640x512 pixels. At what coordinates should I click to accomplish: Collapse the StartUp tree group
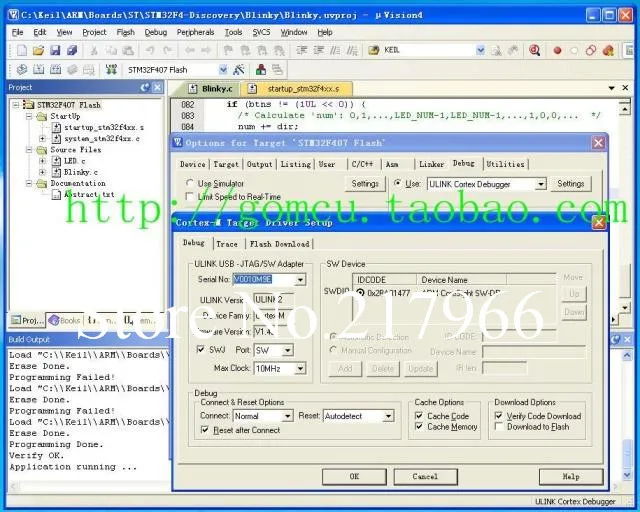[29, 116]
